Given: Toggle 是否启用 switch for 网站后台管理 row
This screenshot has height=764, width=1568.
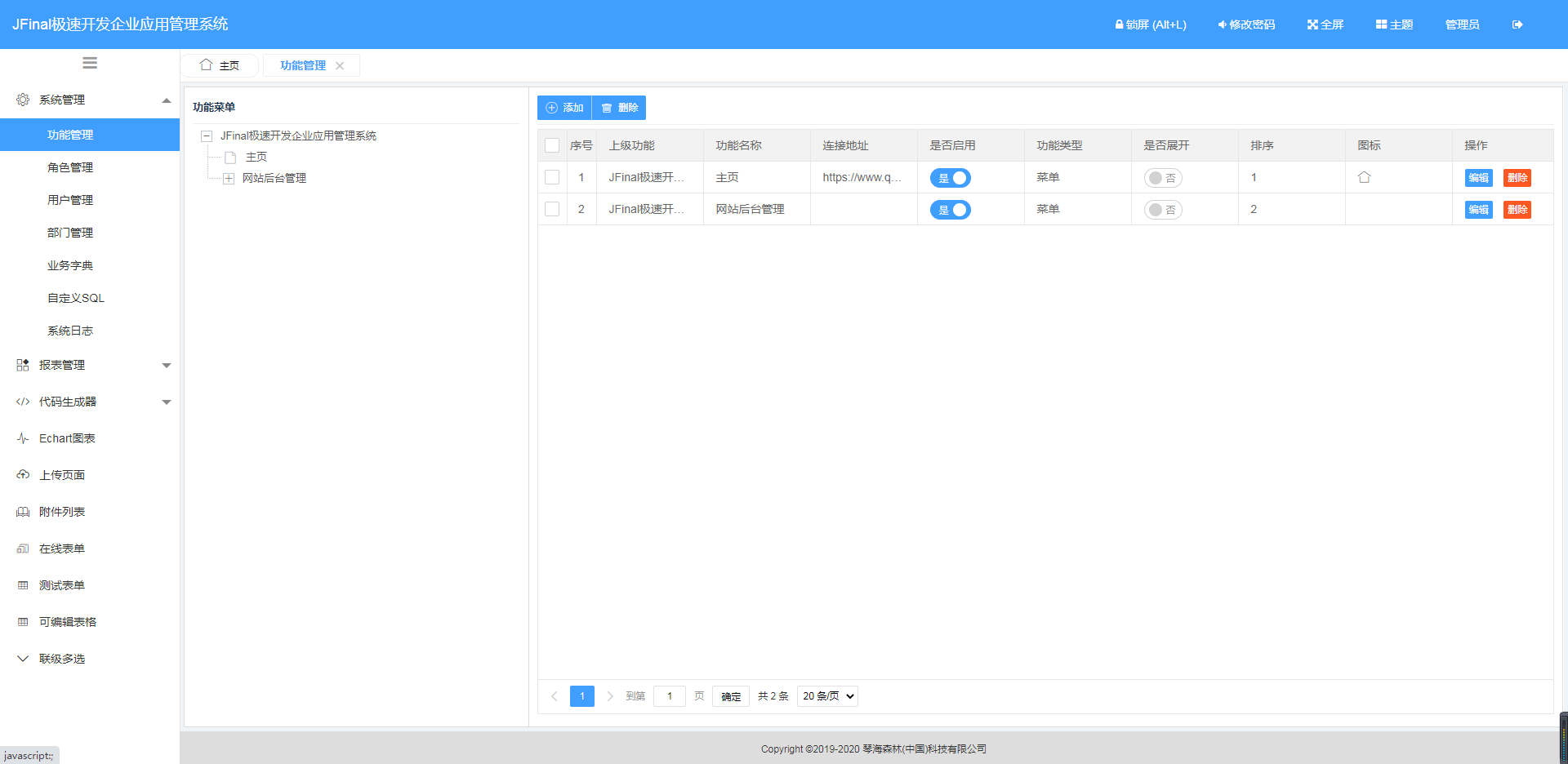Looking at the screenshot, I should 951,210.
